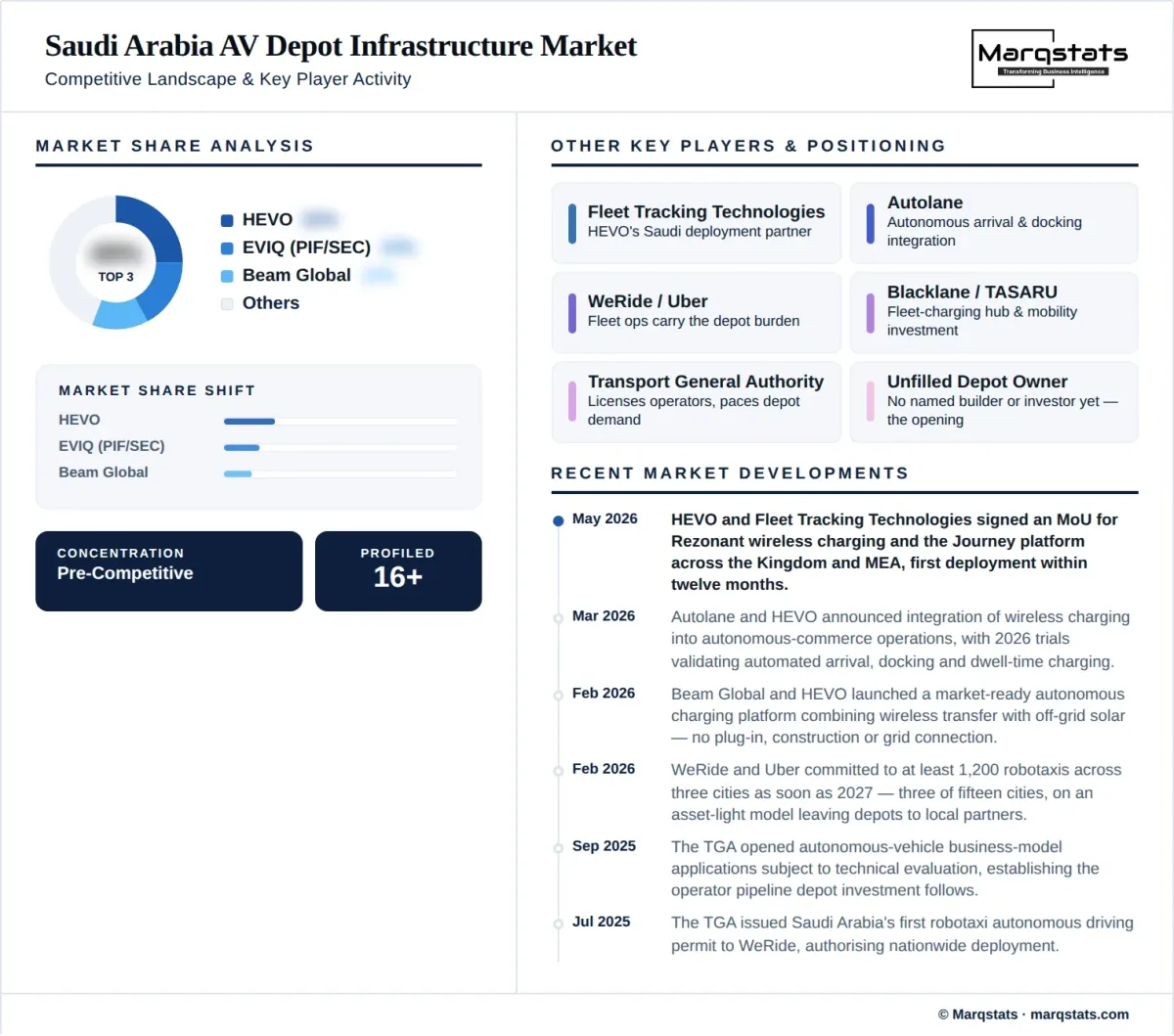Click the EVIQ (PIF/SEC) shift bar

pos(340,448)
